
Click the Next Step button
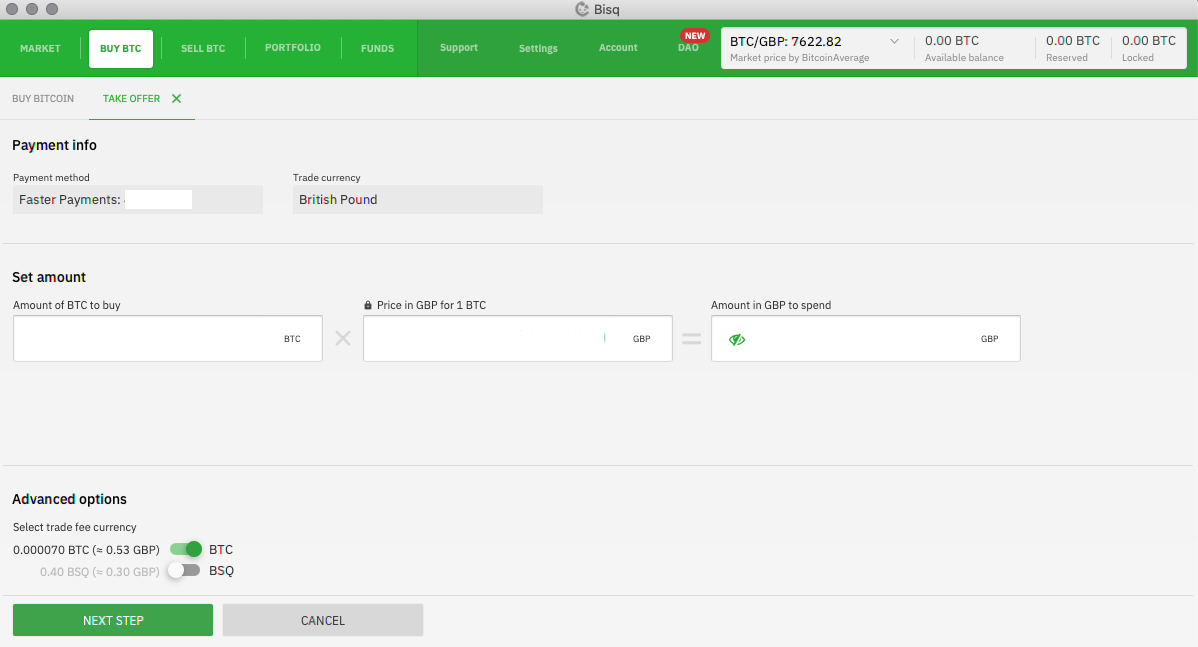click(x=113, y=620)
